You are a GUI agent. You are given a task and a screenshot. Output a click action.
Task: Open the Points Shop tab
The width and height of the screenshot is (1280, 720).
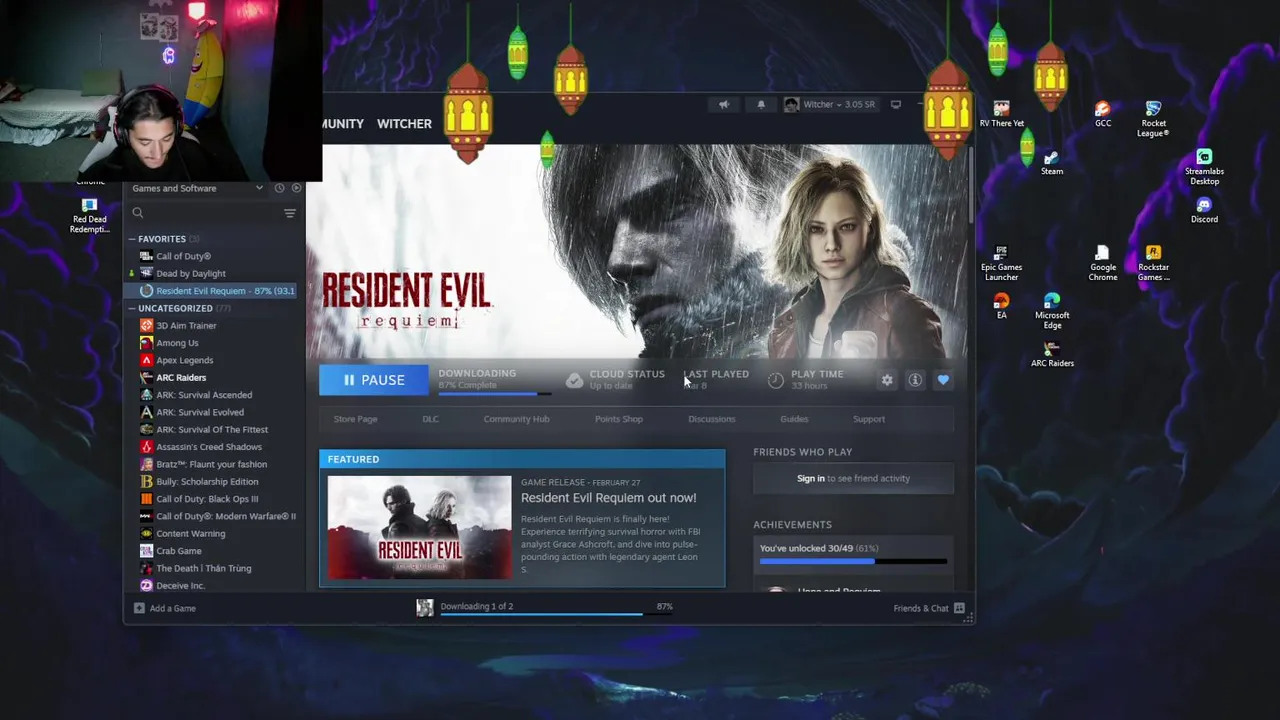[x=619, y=419]
